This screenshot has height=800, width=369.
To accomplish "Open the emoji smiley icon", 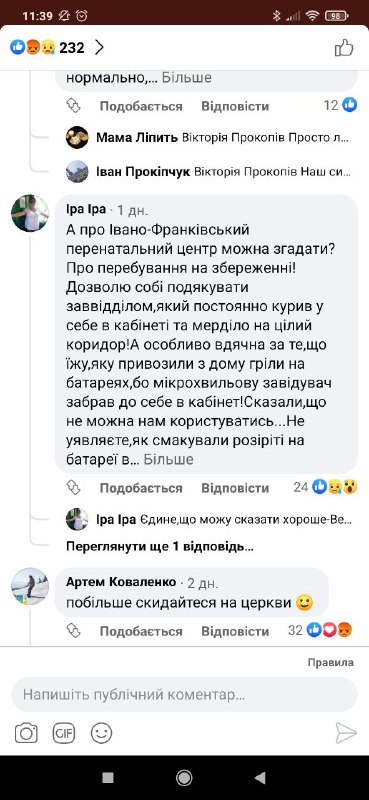I will click(x=102, y=733).
